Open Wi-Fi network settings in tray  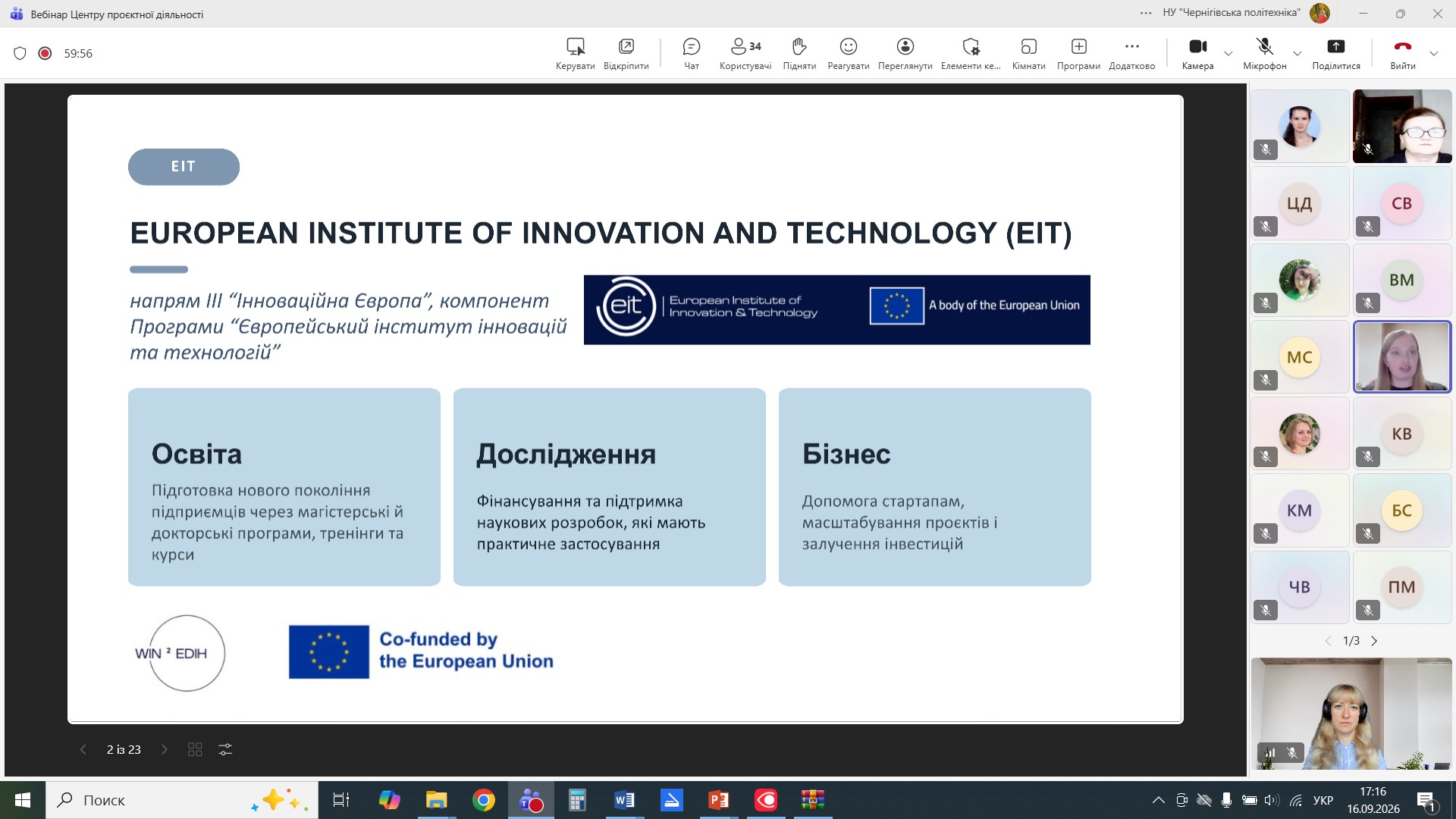[1296, 800]
